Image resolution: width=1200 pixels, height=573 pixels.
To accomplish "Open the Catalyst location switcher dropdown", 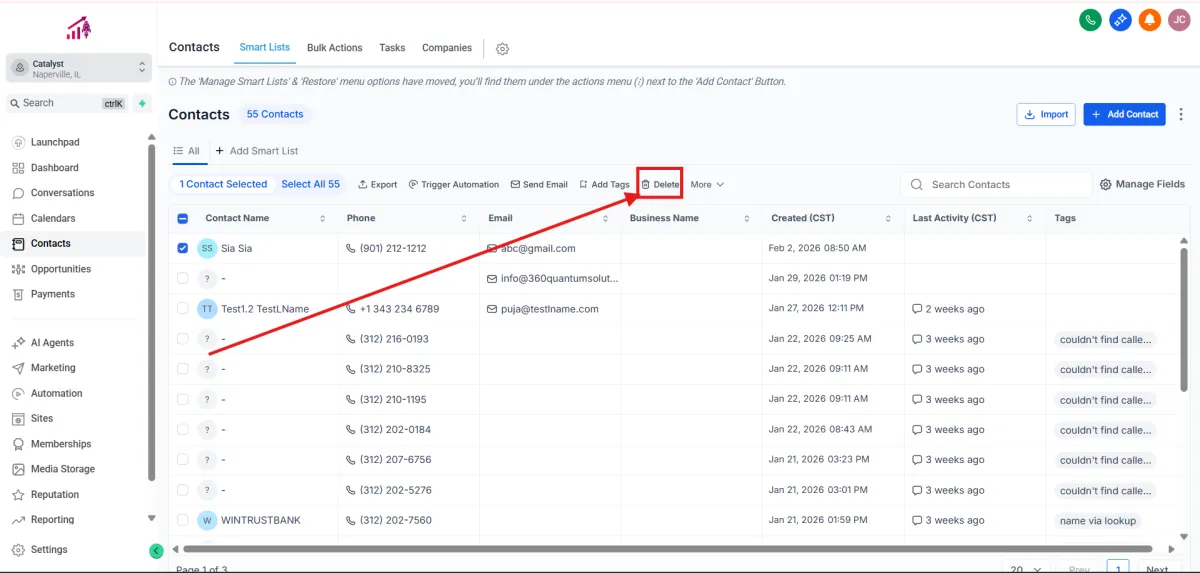I will coord(79,68).
